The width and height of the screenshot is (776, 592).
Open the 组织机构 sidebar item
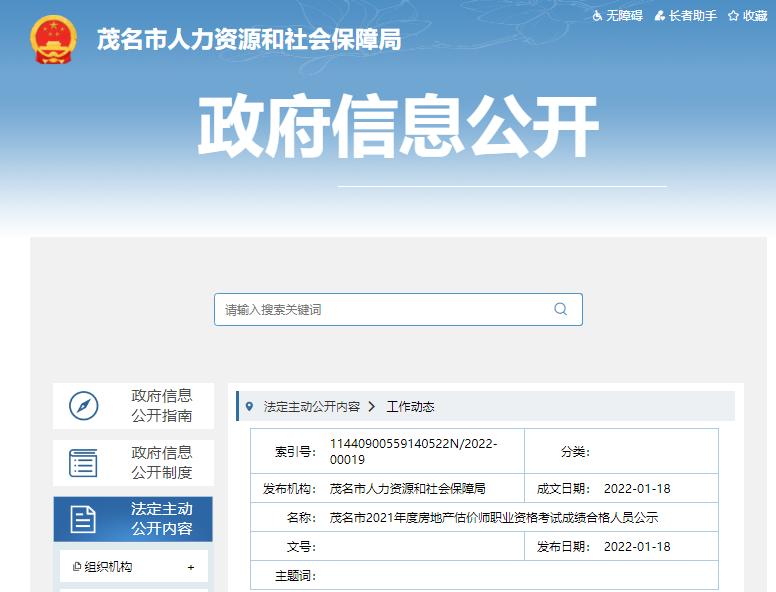(x=108, y=567)
